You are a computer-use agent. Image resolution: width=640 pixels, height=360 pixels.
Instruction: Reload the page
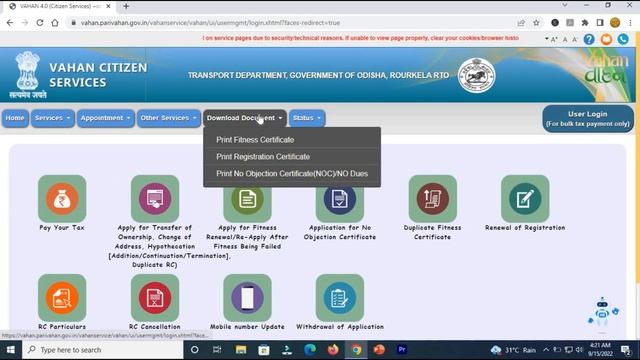[x=40, y=23]
